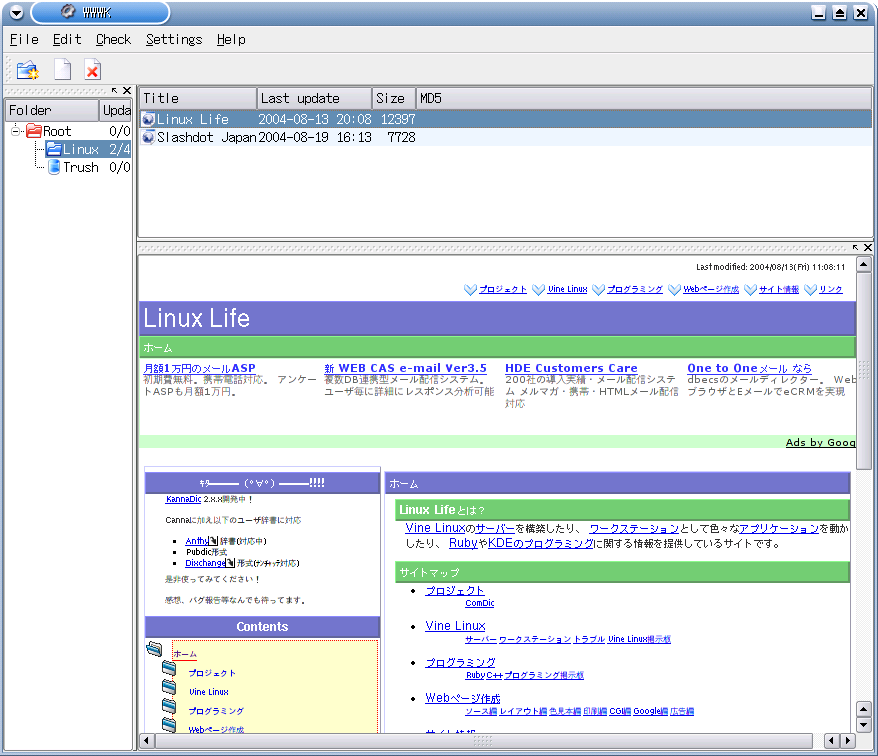Image resolution: width=878 pixels, height=756 pixels.
Task: Sort list by Title column header
Action: pyautogui.click(x=198, y=99)
